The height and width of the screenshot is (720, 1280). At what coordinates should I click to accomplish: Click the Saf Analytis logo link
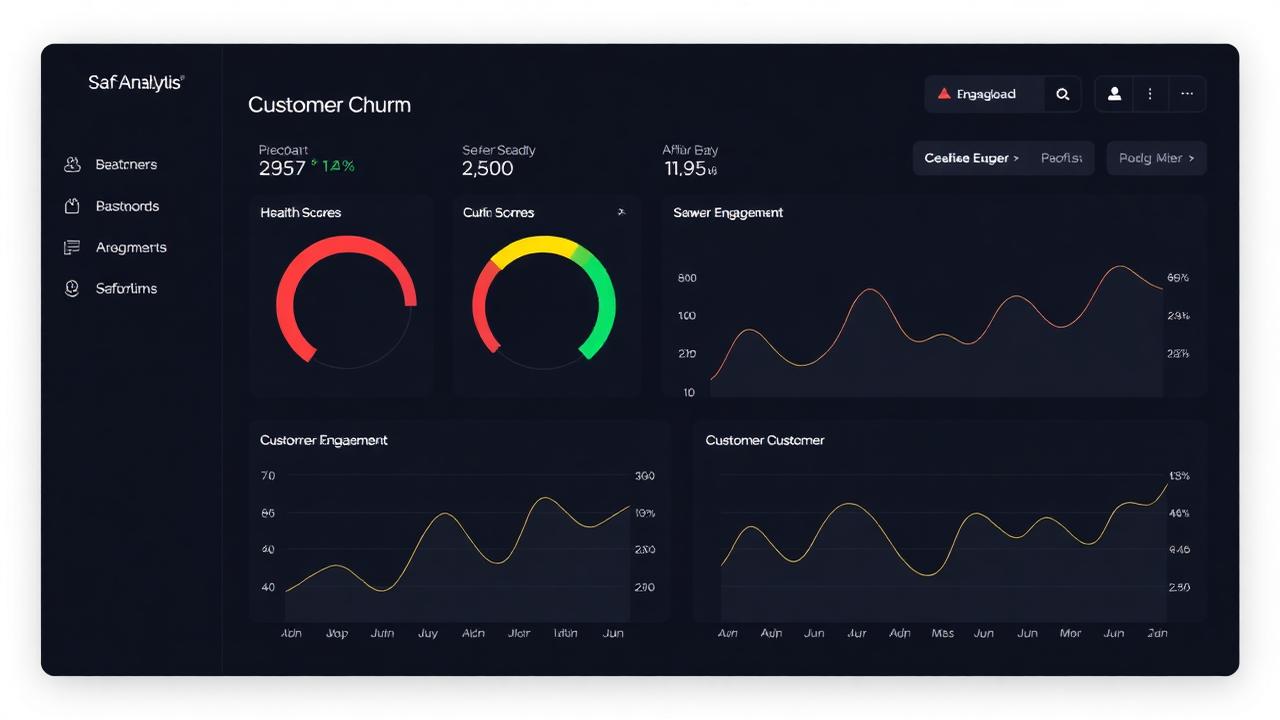[136, 83]
